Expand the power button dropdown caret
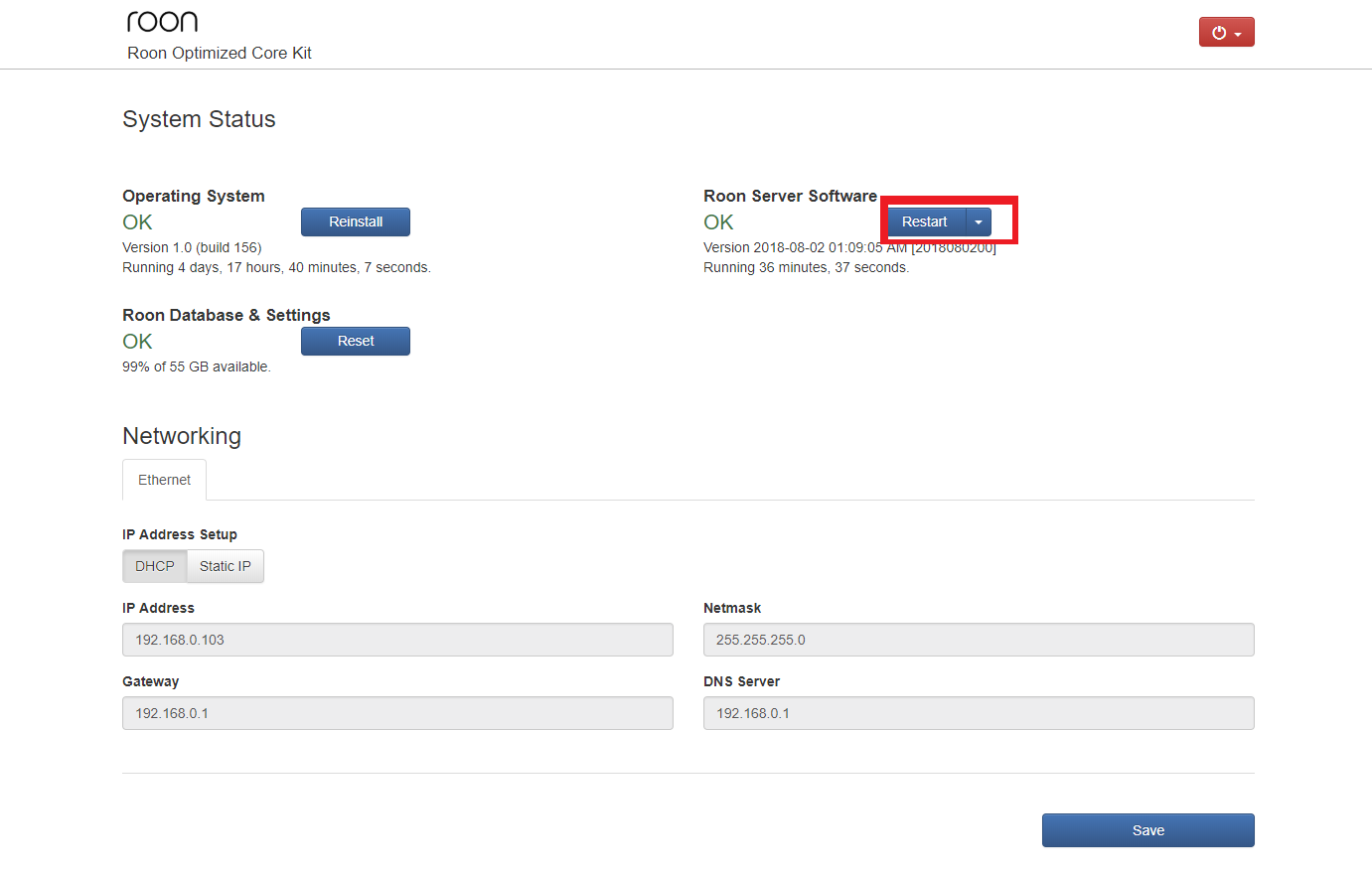Viewport: 1372px width, 877px height. coord(1238,34)
